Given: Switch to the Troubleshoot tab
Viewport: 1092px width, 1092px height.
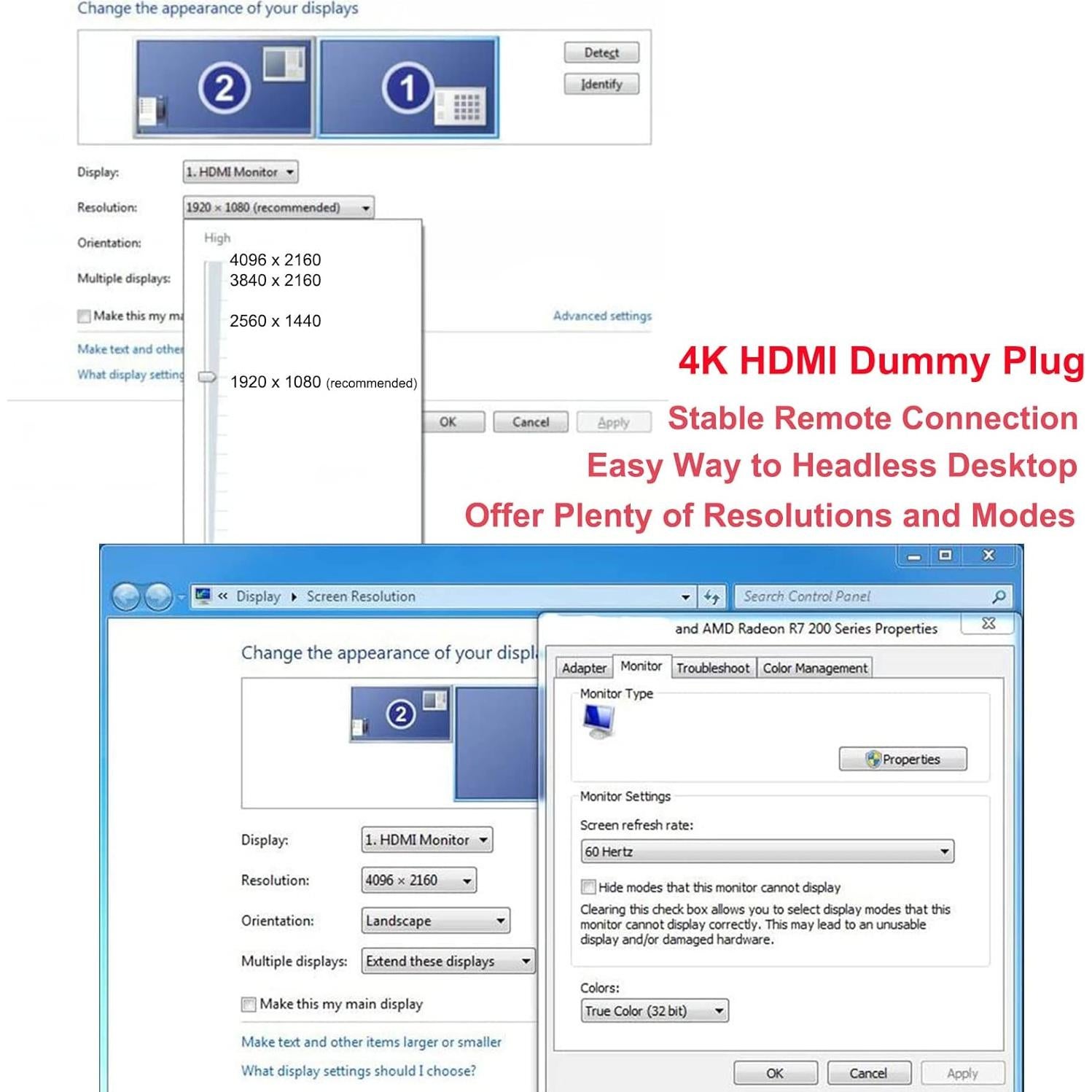Looking at the screenshot, I should pyautogui.click(x=712, y=667).
